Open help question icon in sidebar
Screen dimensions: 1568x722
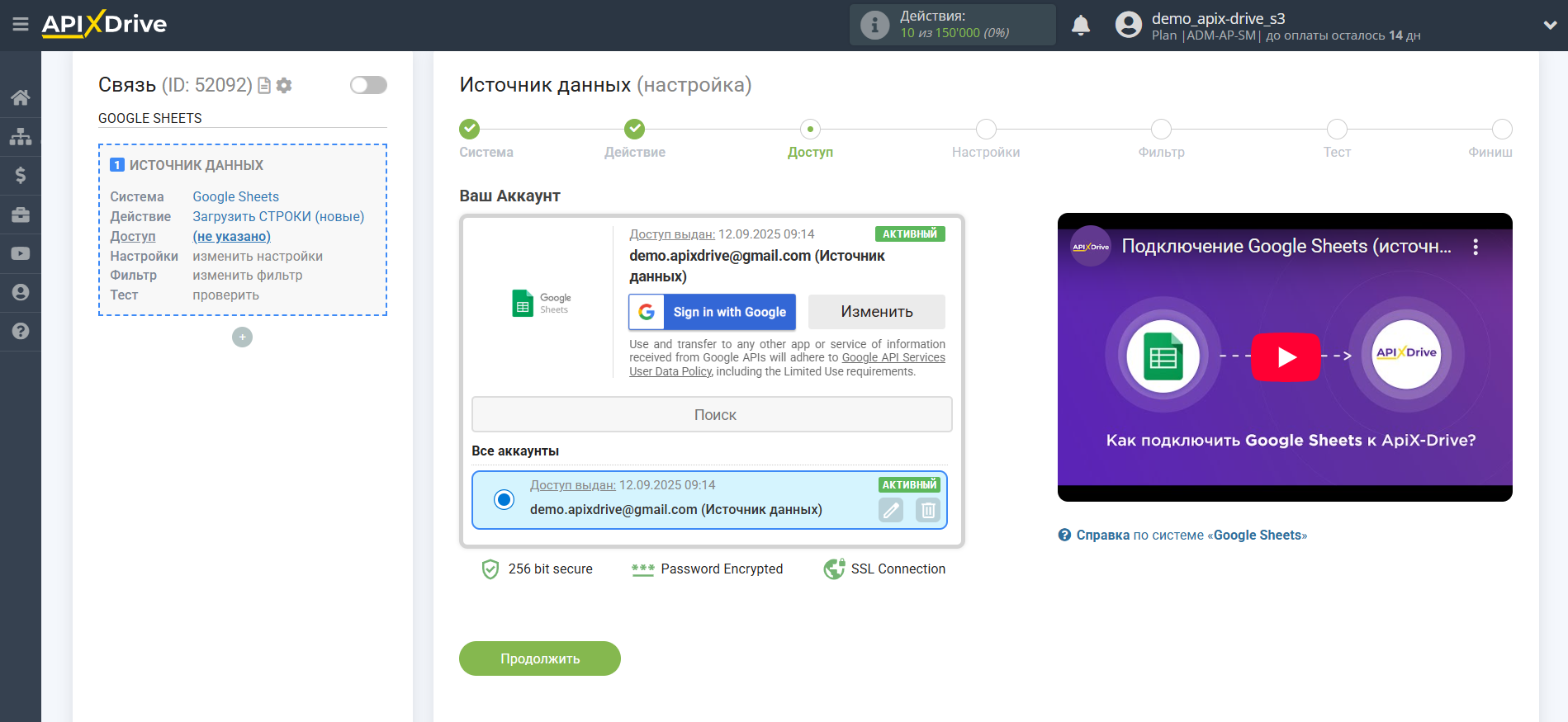point(21,331)
